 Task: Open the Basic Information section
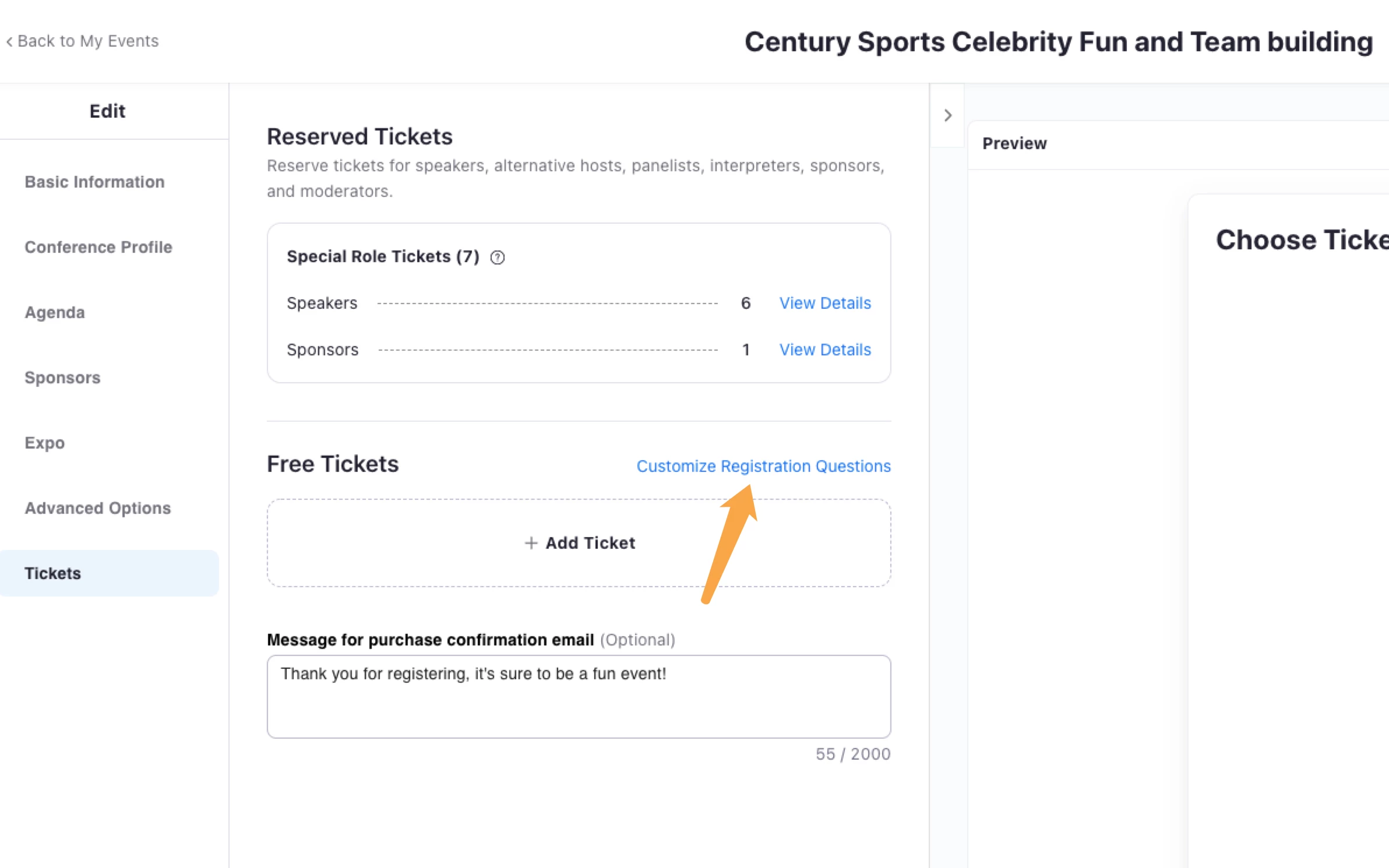(x=94, y=182)
